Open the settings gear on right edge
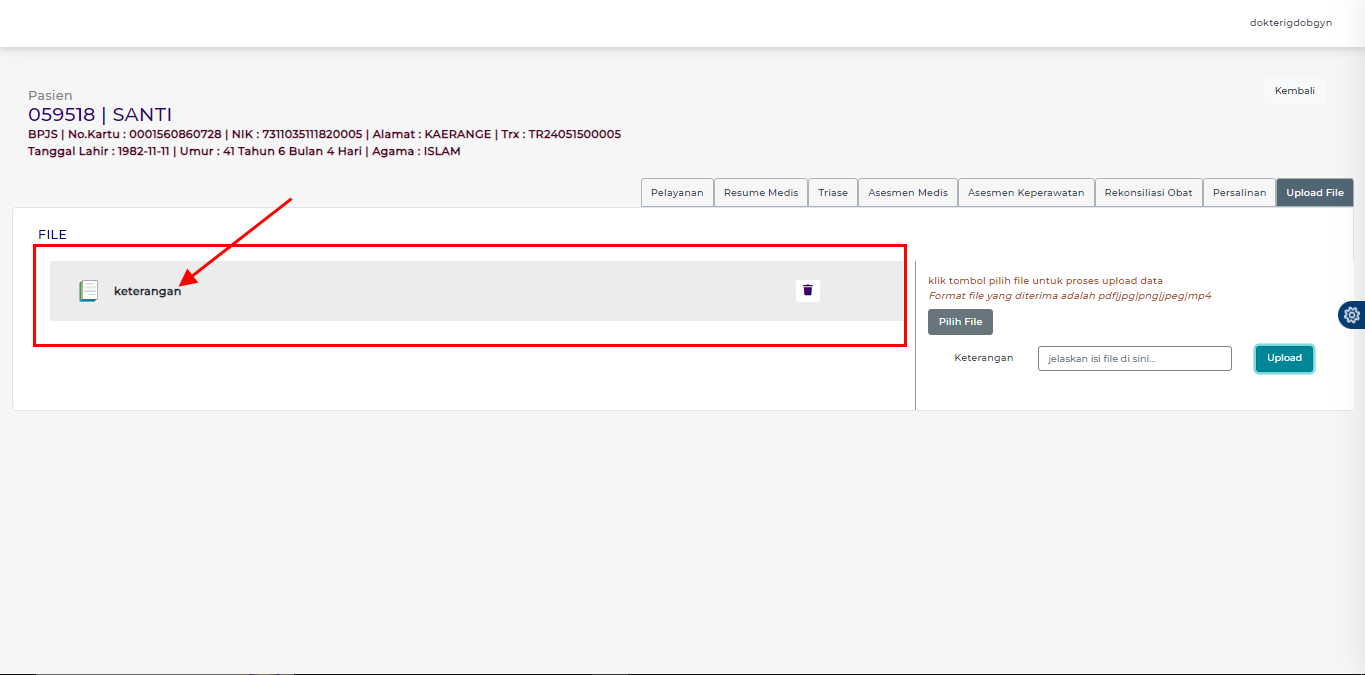The height and width of the screenshot is (675, 1365). [x=1351, y=315]
